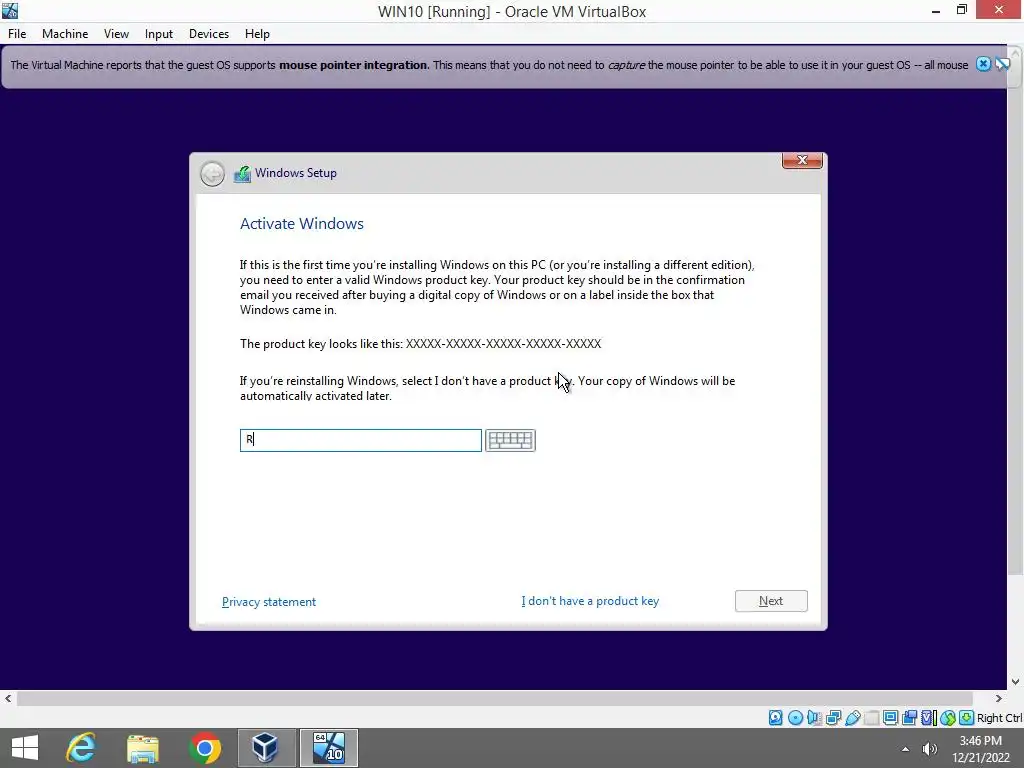Click the mouse integration status icon
This screenshot has height=768, width=1024.
coord(948,718)
